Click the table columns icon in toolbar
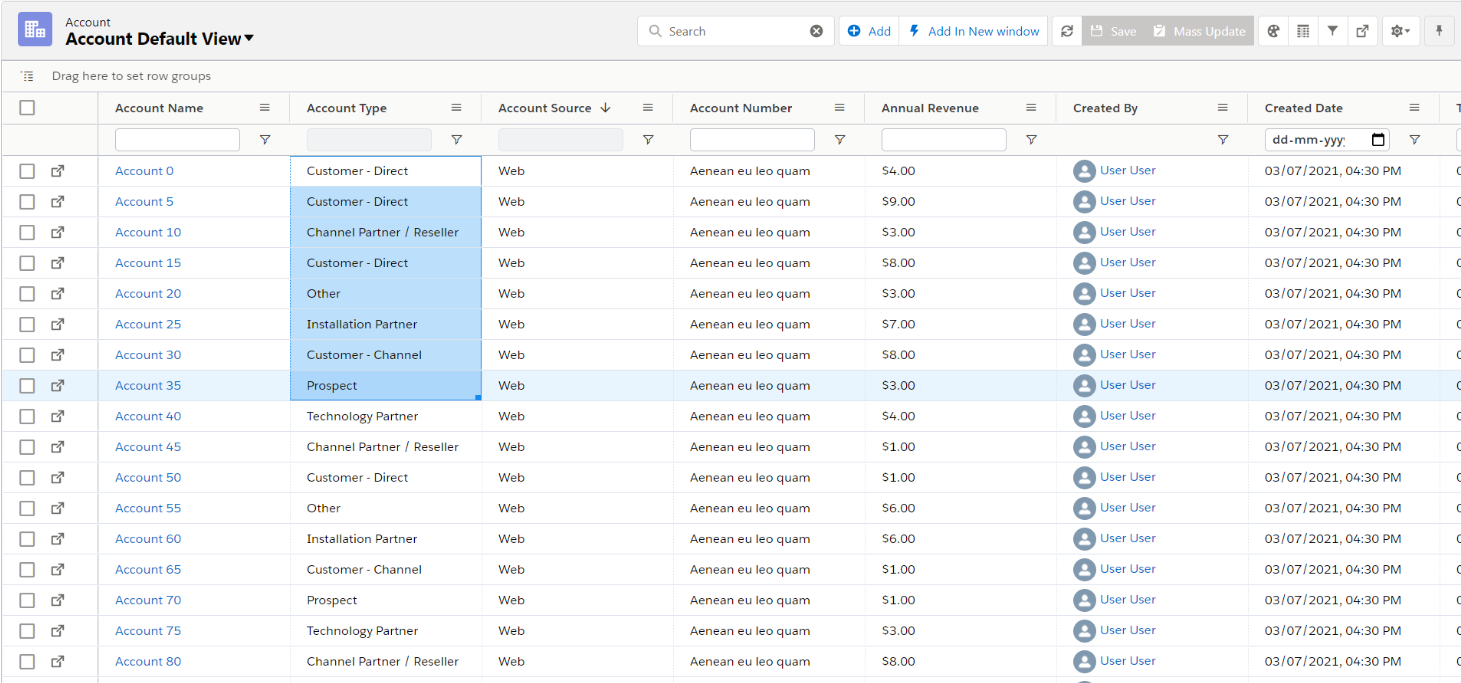 [x=1303, y=31]
